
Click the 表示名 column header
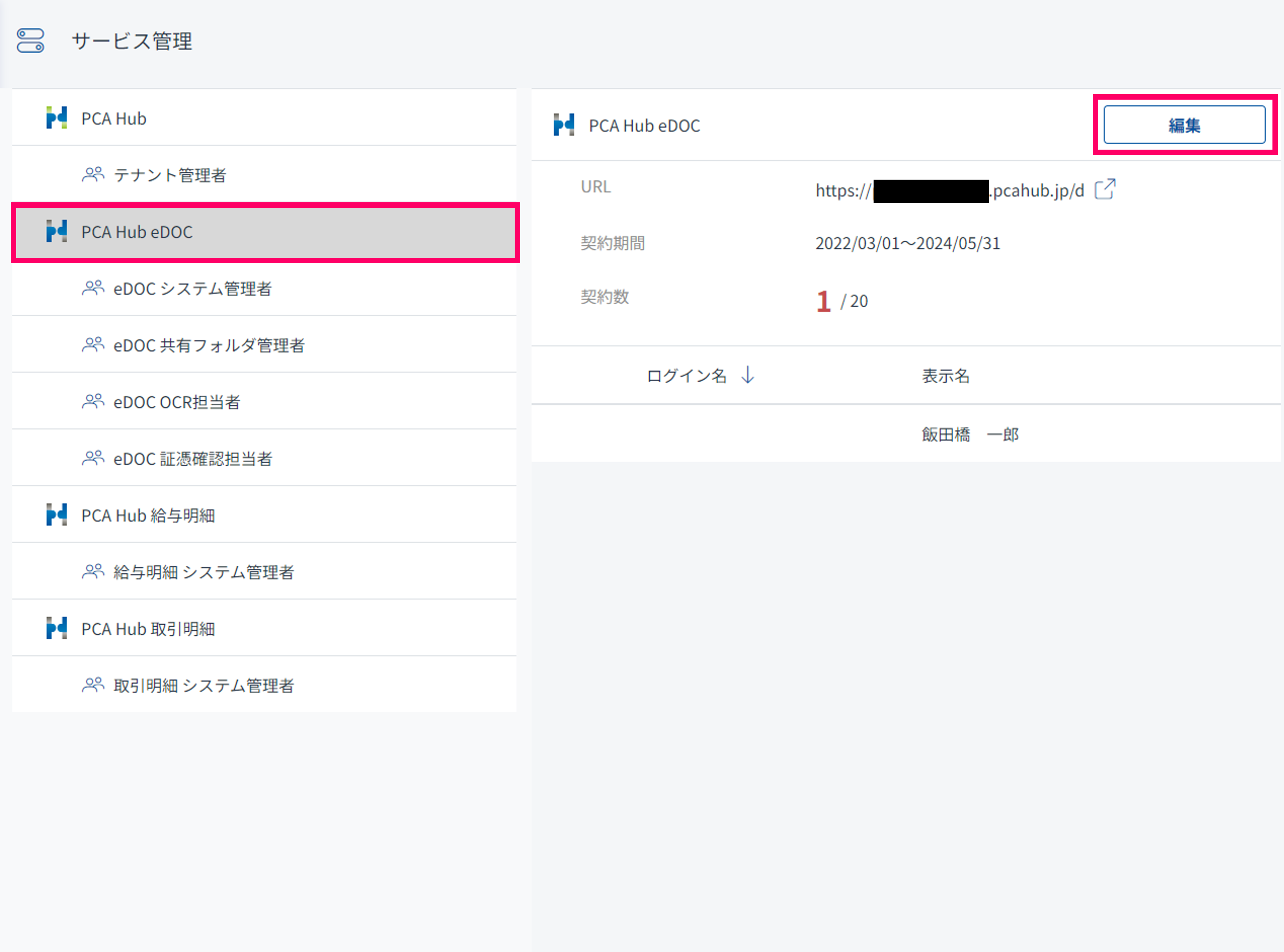point(945,376)
